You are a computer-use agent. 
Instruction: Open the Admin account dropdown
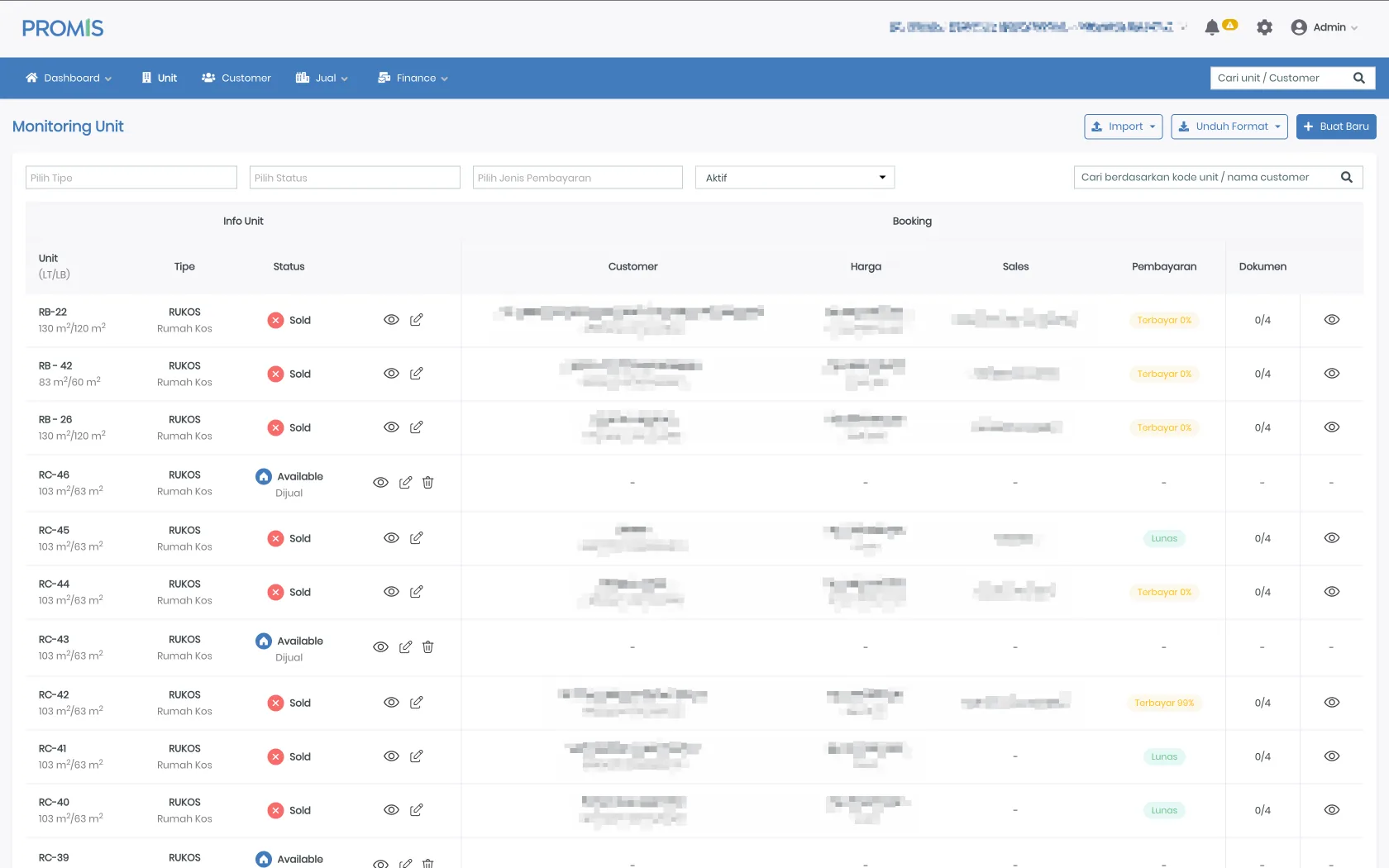(1325, 27)
